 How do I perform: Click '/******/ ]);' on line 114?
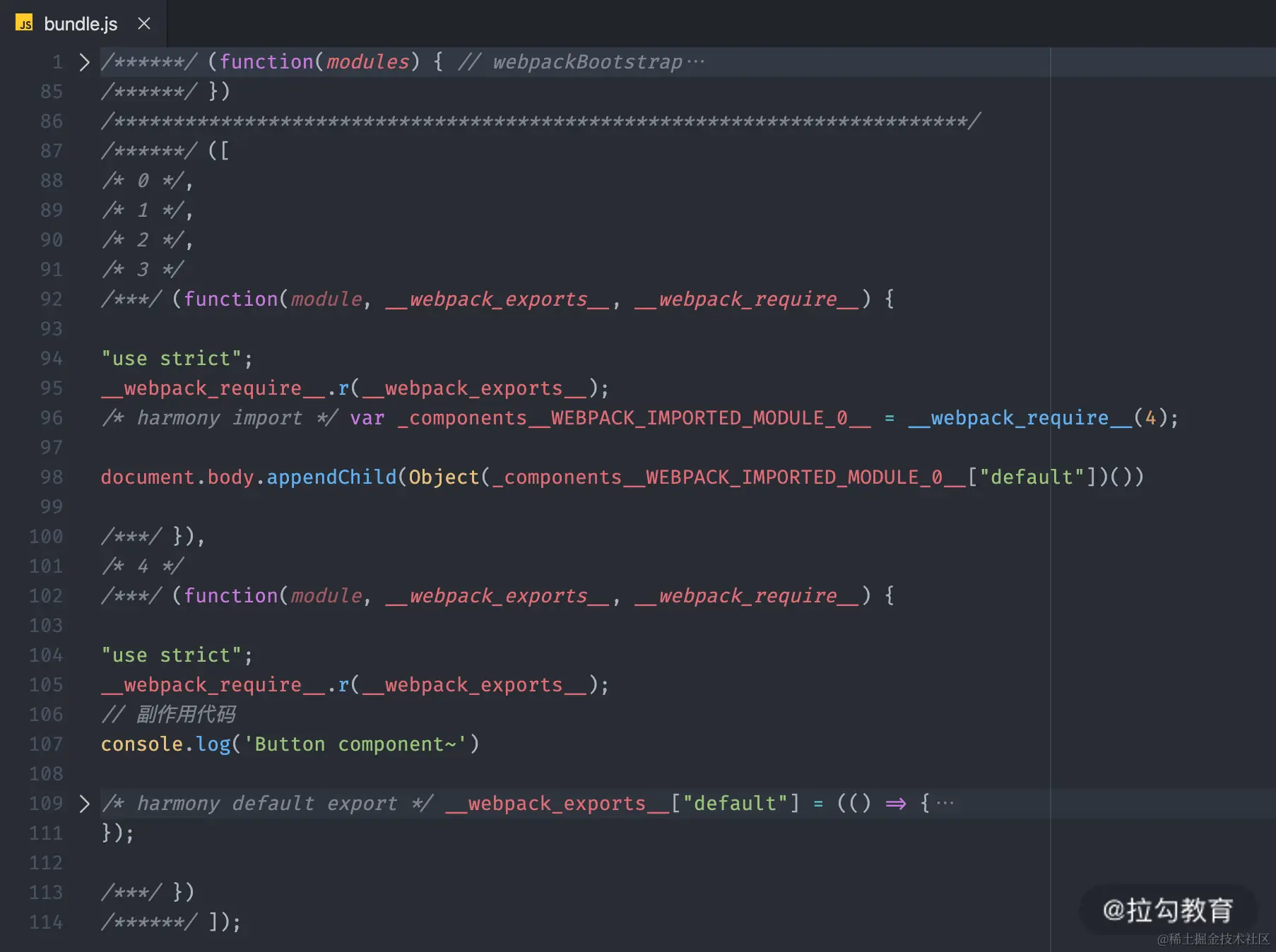tap(171, 922)
